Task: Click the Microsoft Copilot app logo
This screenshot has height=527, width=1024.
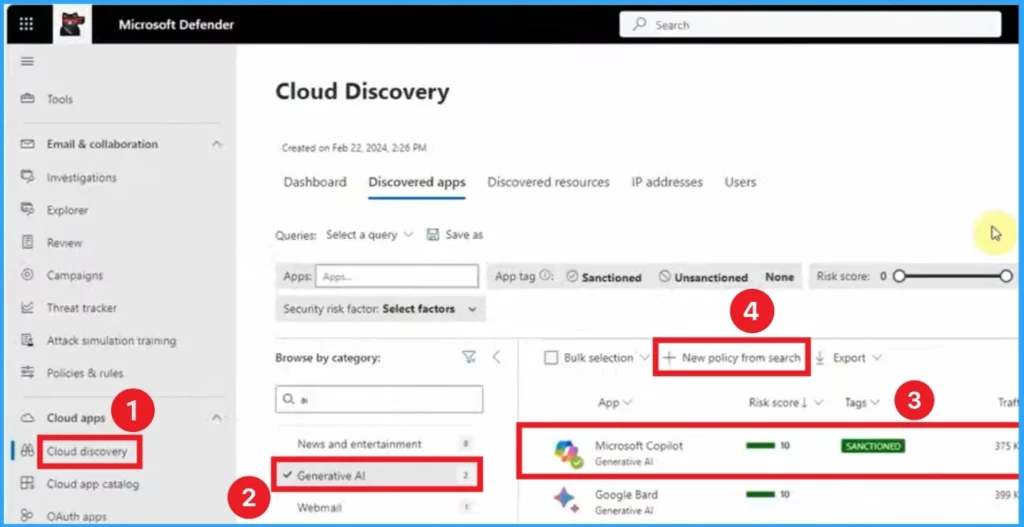Action: [567, 453]
